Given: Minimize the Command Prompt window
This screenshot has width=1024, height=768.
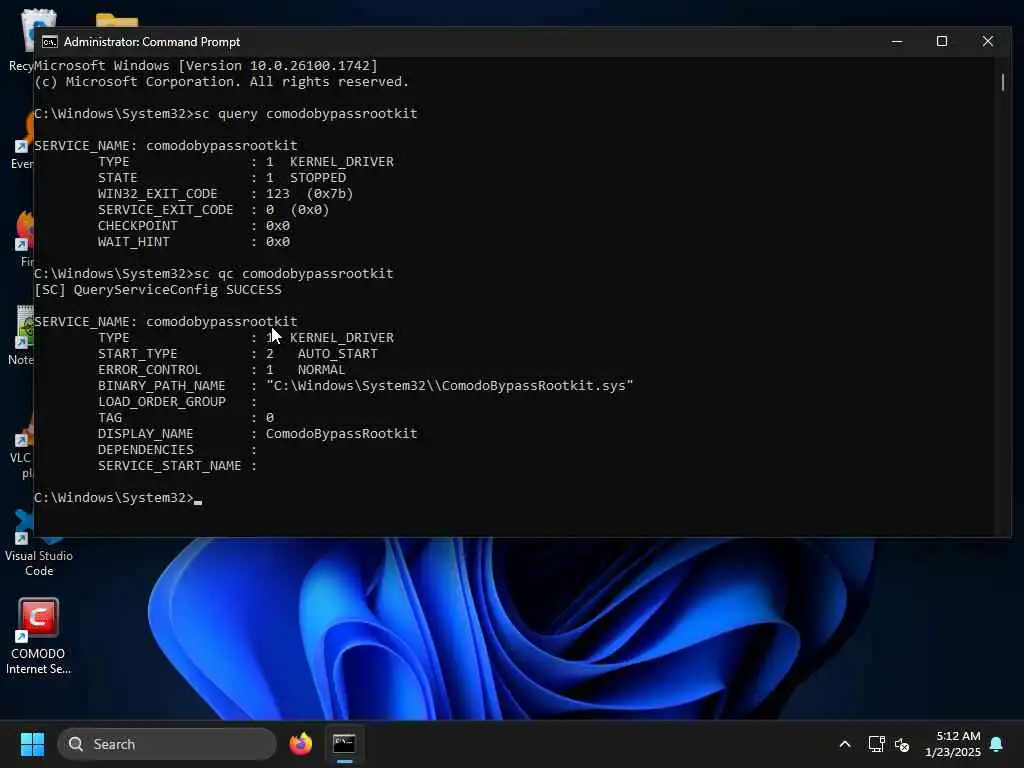Looking at the screenshot, I should pyautogui.click(x=897, y=41).
